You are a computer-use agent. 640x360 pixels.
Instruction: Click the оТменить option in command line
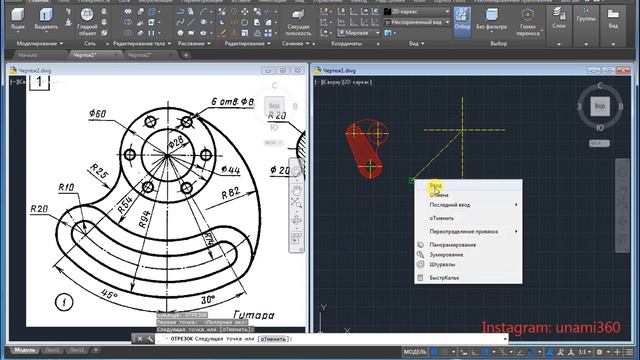(x=273, y=339)
